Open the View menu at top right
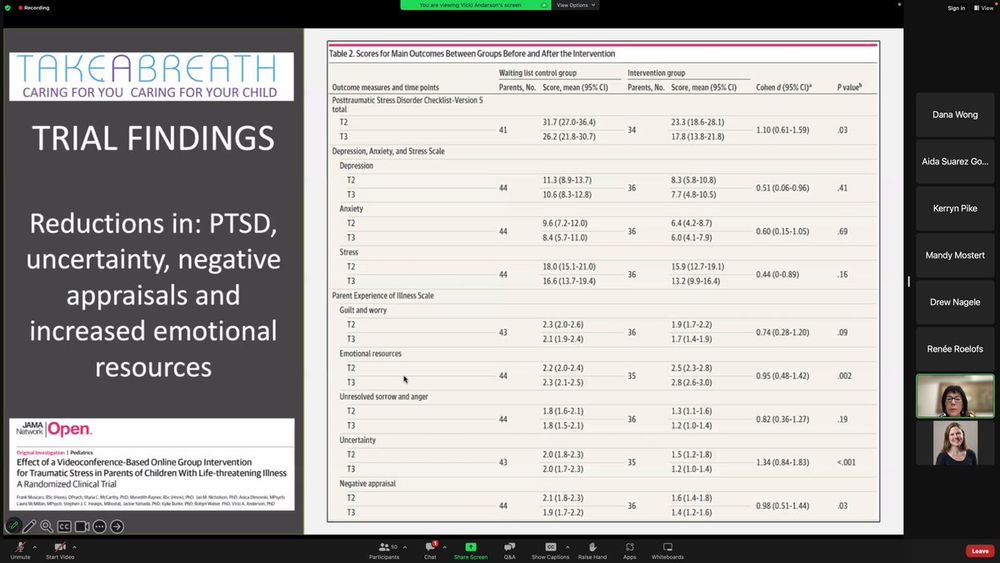 984,8
